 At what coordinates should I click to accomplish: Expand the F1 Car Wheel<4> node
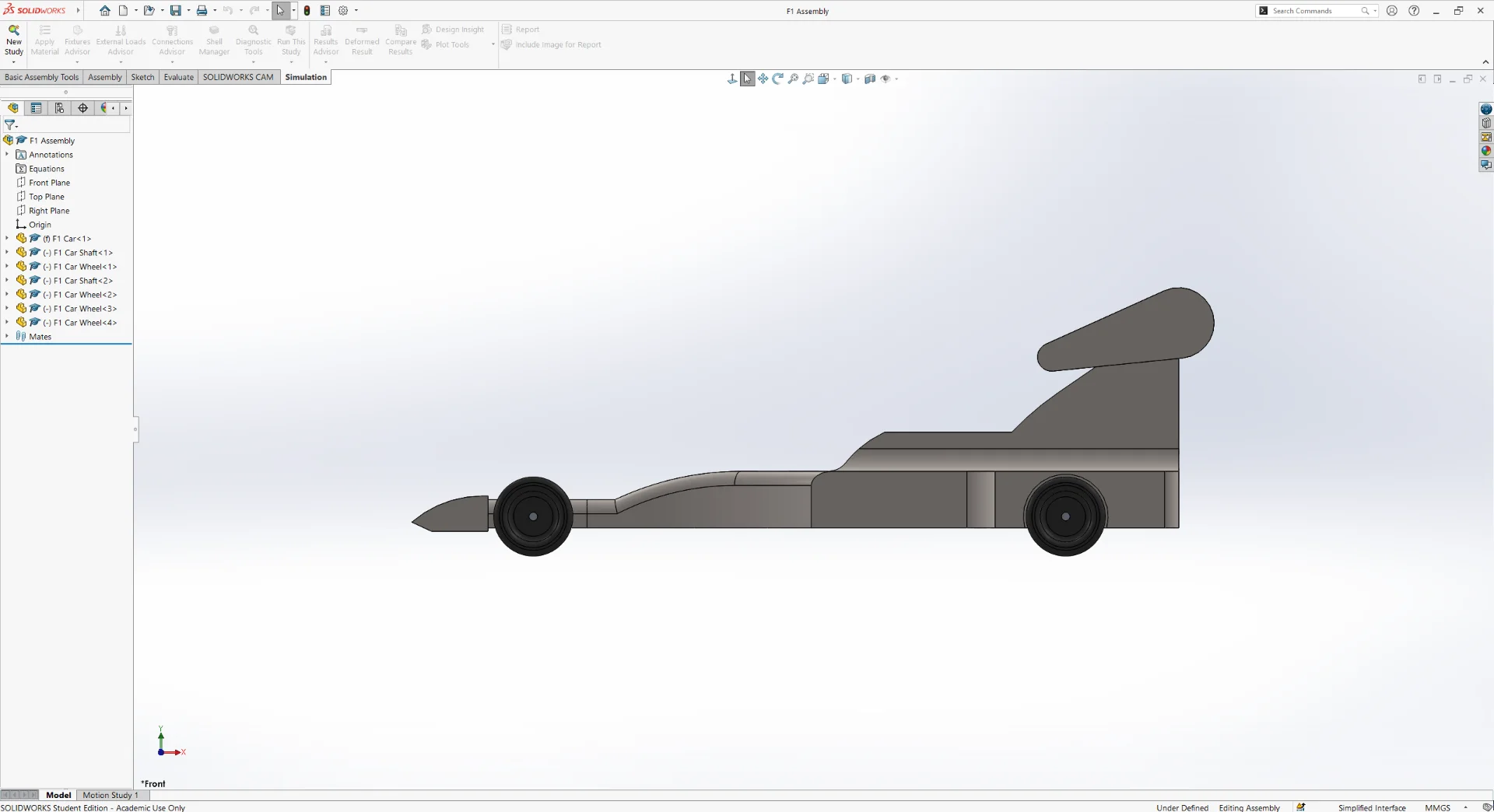(x=7, y=323)
